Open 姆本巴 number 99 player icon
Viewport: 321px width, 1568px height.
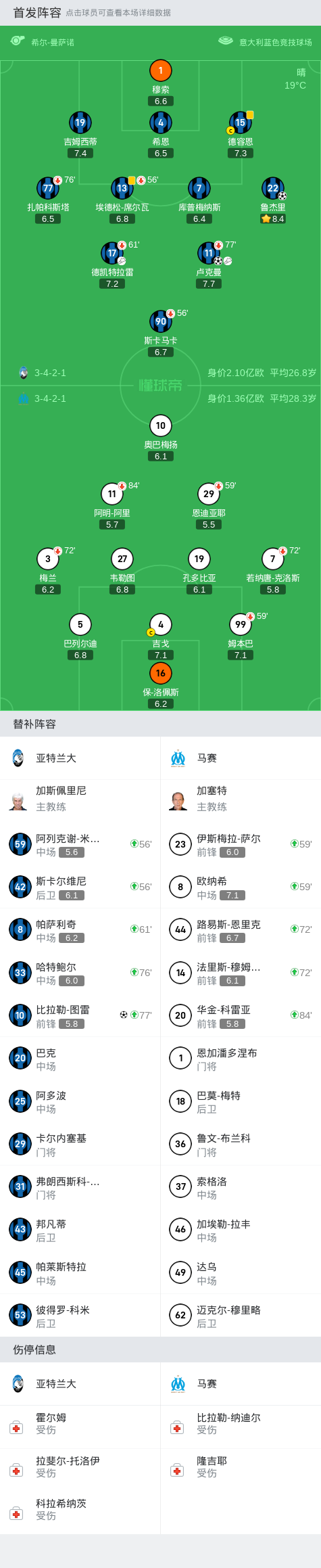241,624
